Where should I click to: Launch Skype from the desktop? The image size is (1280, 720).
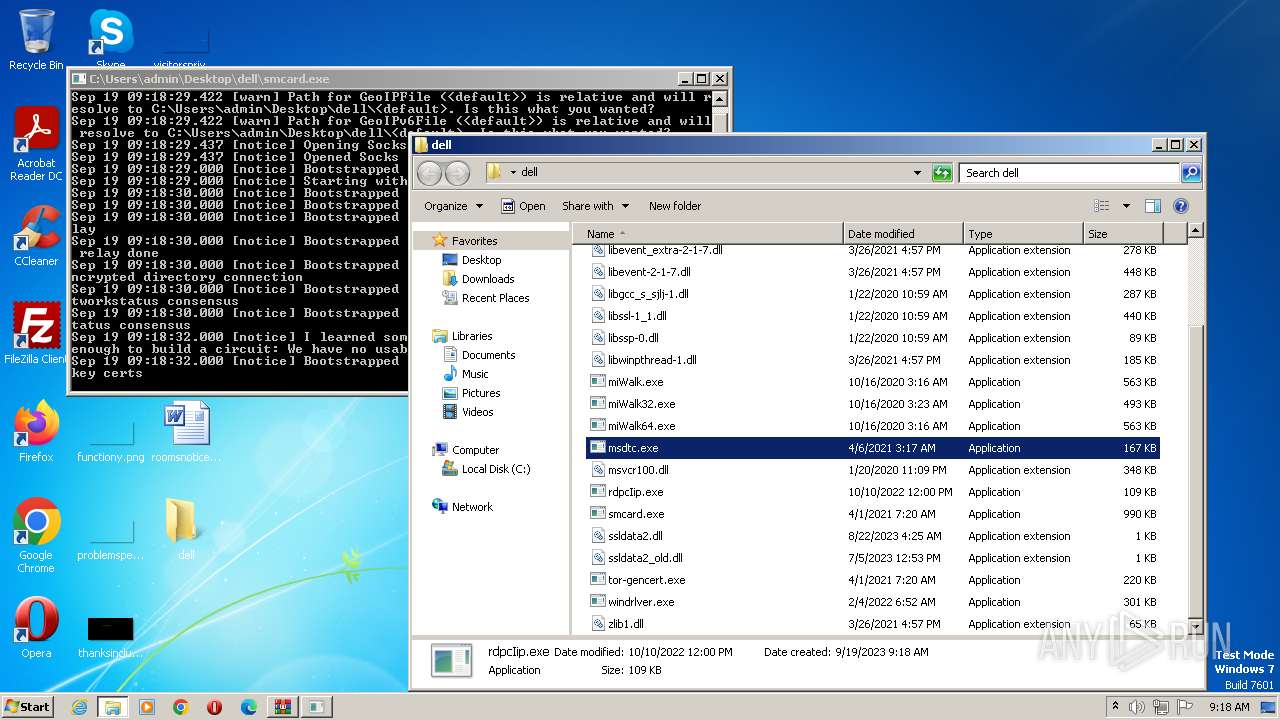pyautogui.click(x=111, y=39)
